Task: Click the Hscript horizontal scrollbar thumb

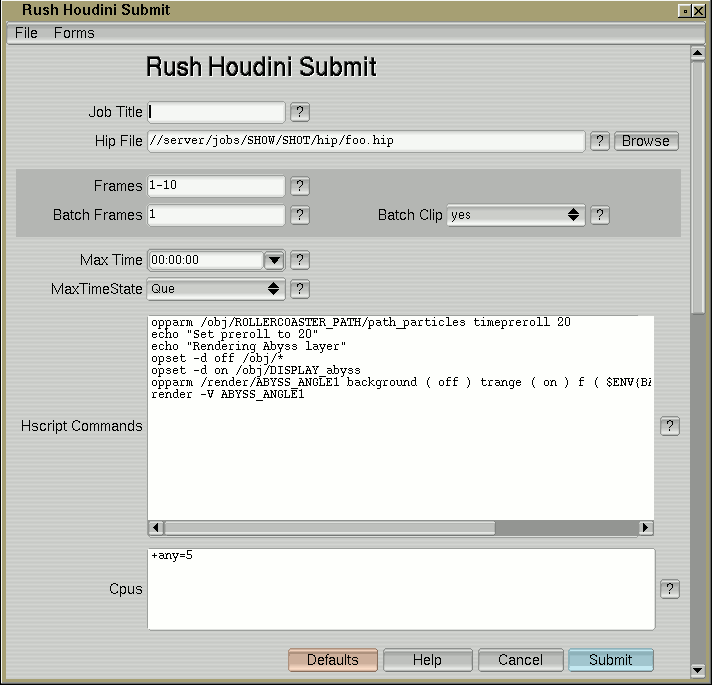Action: click(330, 527)
